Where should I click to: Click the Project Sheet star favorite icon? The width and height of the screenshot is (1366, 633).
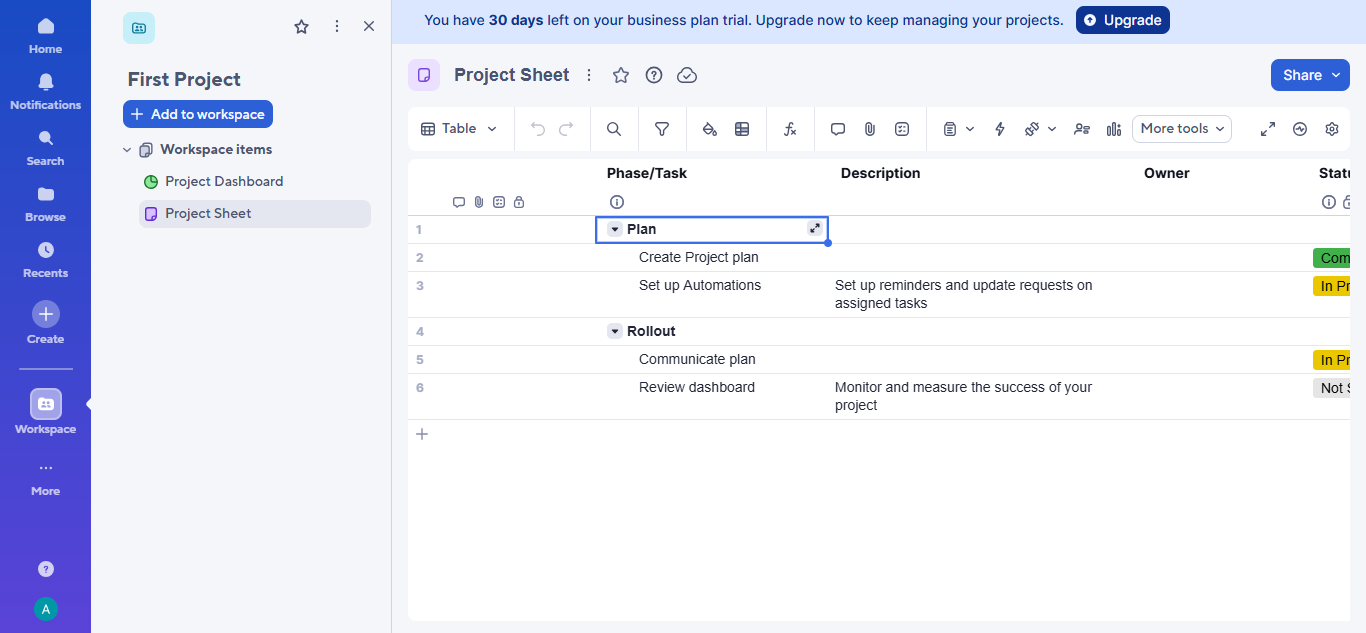tap(621, 75)
